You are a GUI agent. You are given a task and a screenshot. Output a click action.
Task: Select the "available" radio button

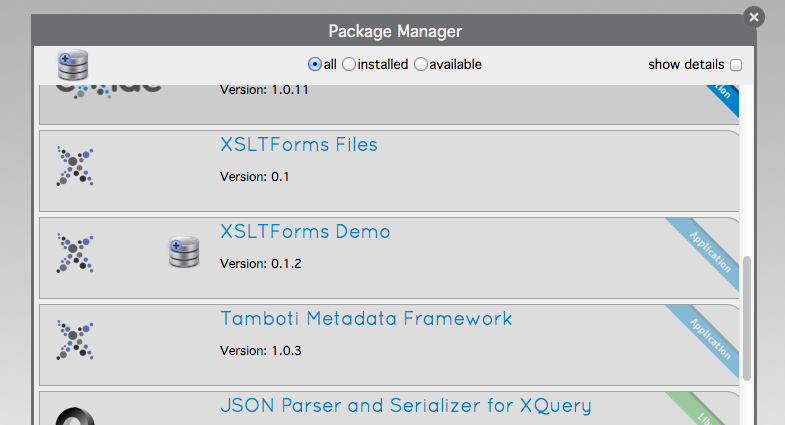coord(421,64)
